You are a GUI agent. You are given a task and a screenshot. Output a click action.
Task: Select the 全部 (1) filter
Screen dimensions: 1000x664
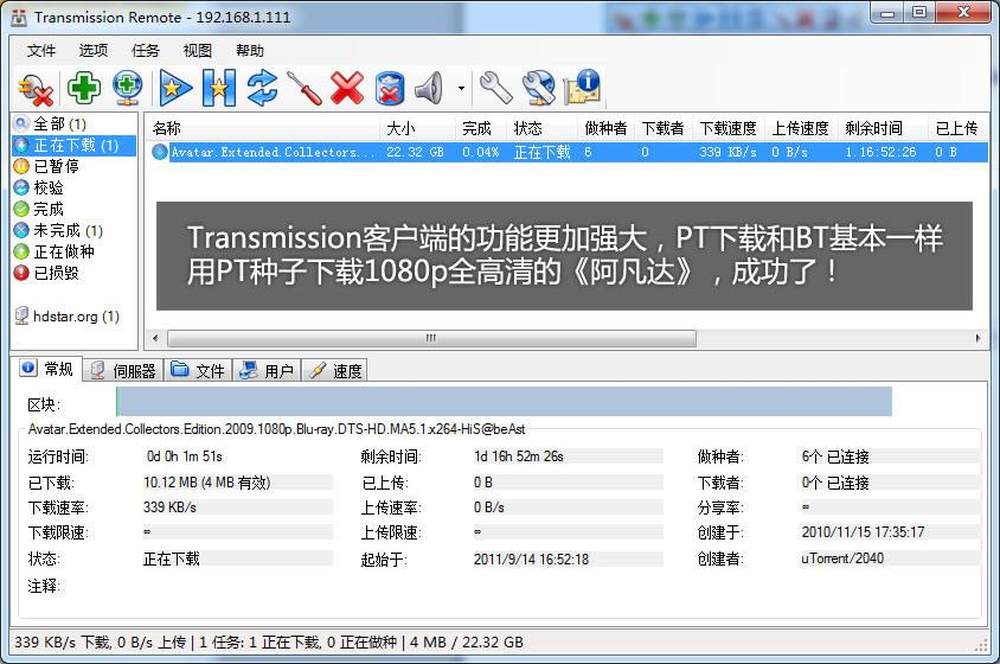tap(59, 124)
